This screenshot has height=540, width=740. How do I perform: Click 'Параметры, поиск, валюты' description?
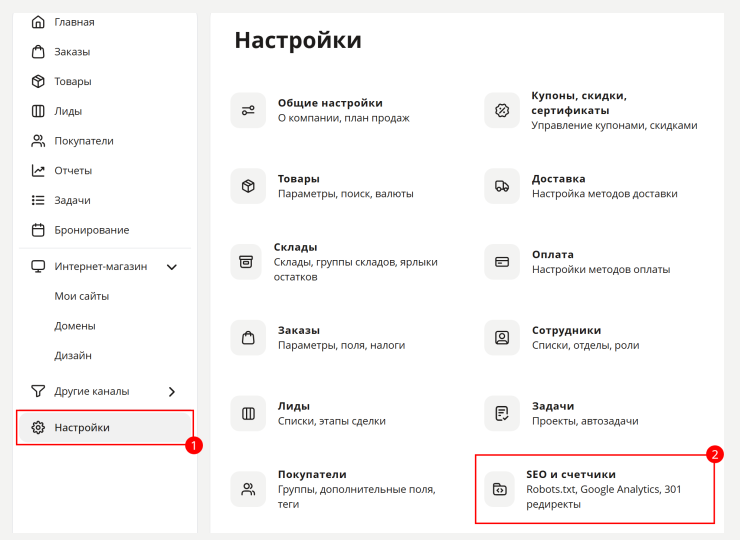[x=345, y=194]
